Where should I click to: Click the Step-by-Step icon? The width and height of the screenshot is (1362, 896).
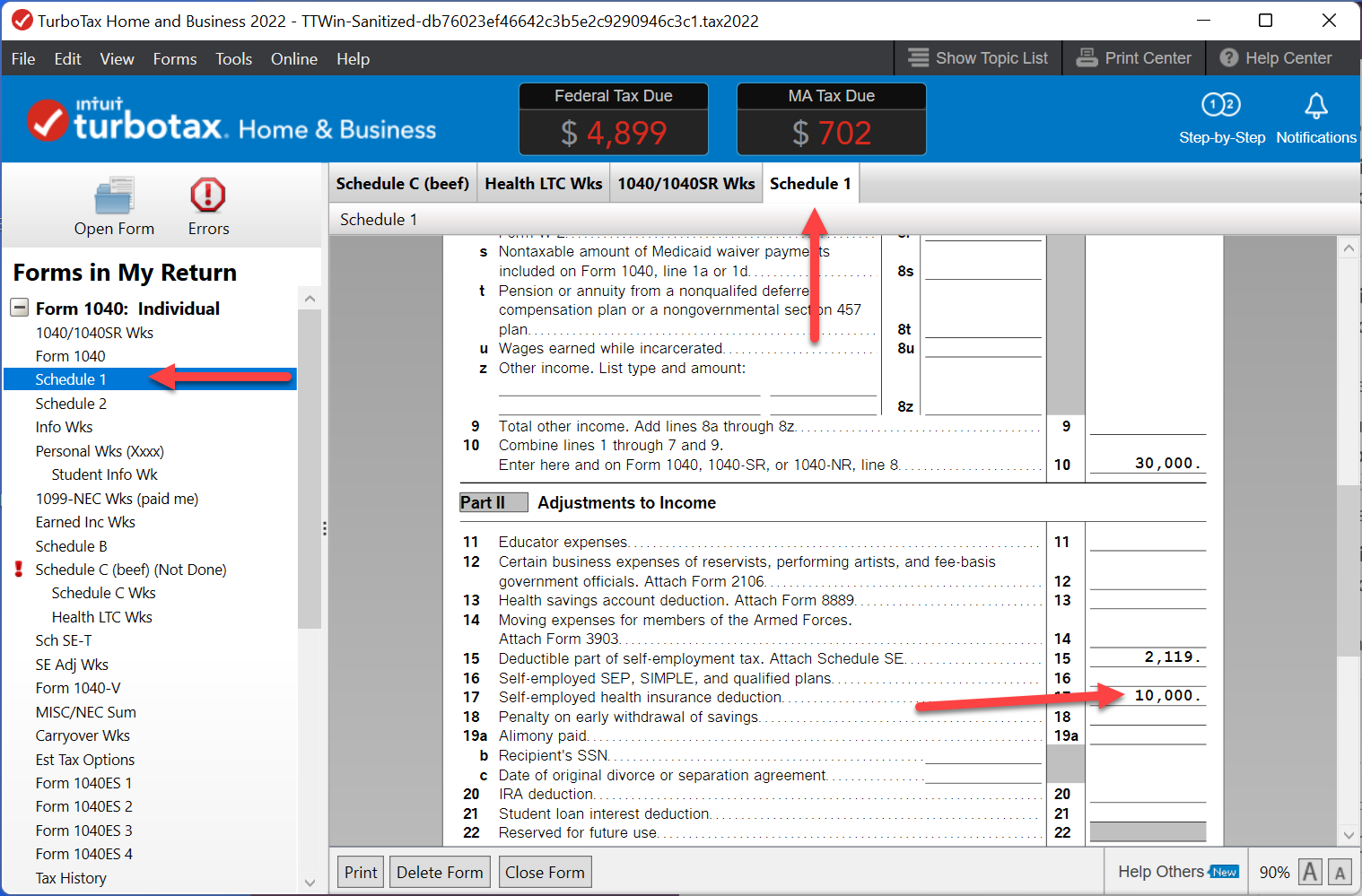[1220, 106]
